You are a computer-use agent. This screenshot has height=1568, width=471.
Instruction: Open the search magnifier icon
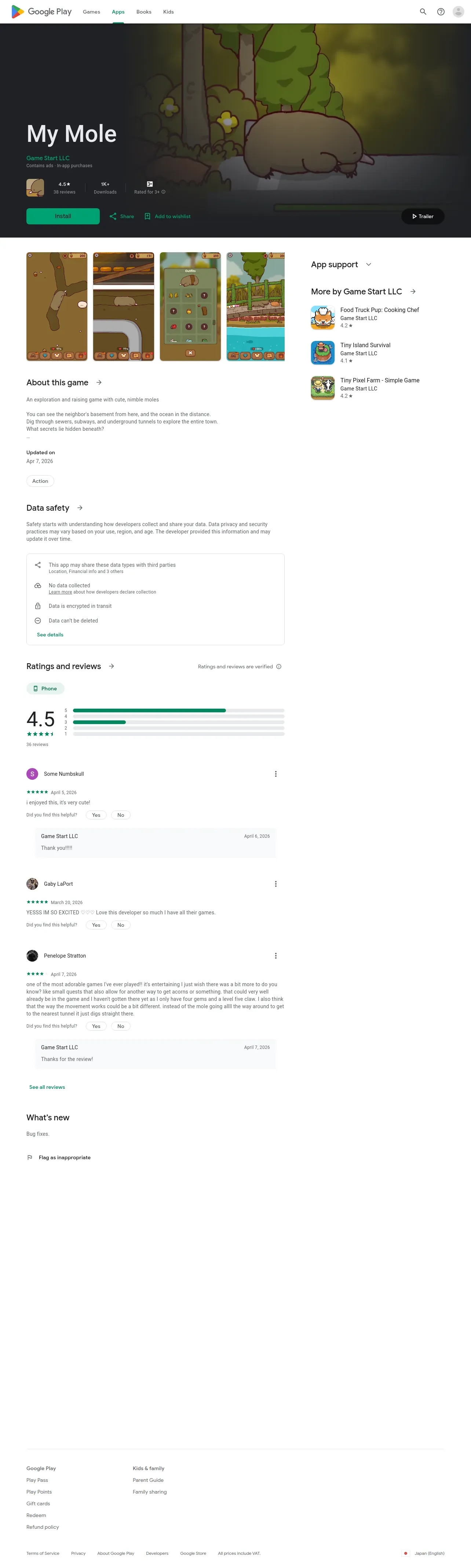423,12
